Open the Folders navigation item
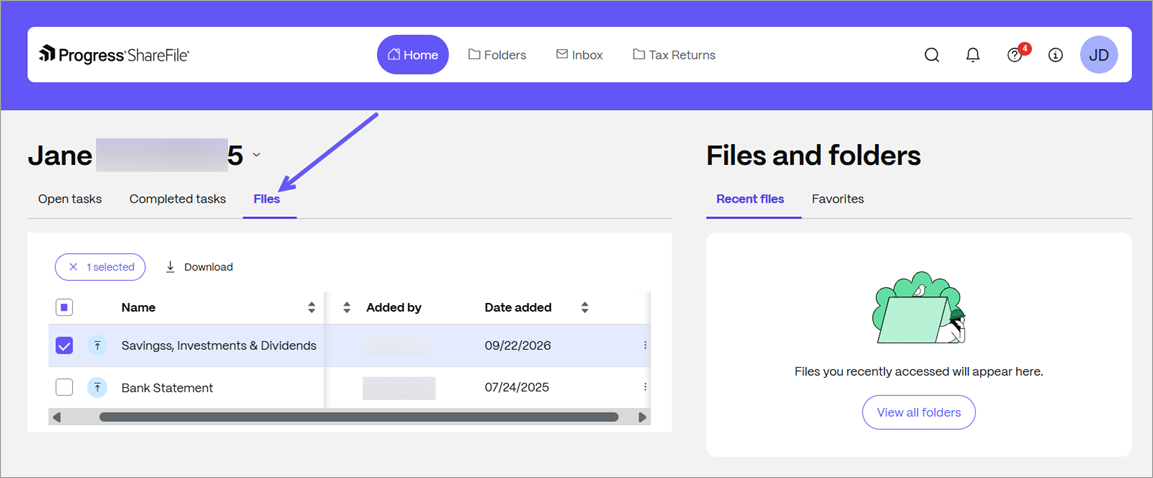 tap(497, 55)
